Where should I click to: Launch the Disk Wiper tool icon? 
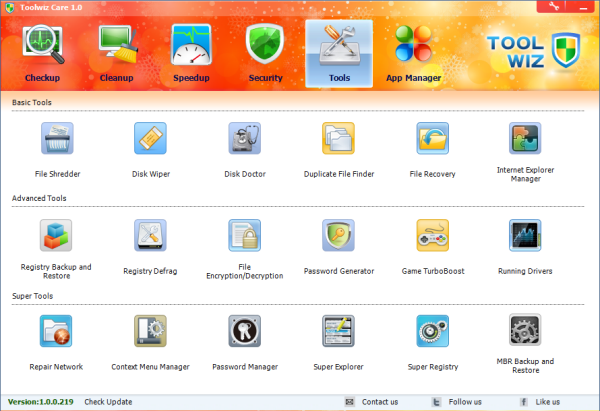[150, 138]
